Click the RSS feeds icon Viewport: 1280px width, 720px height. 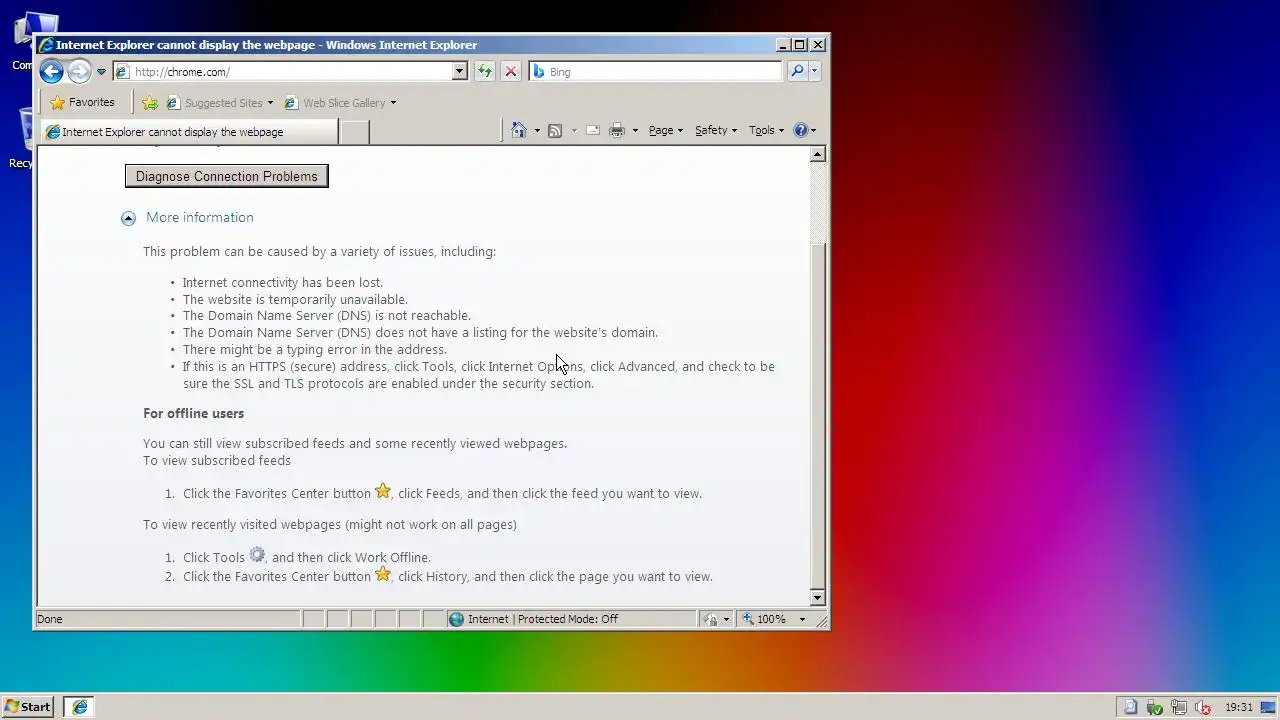[x=555, y=130]
